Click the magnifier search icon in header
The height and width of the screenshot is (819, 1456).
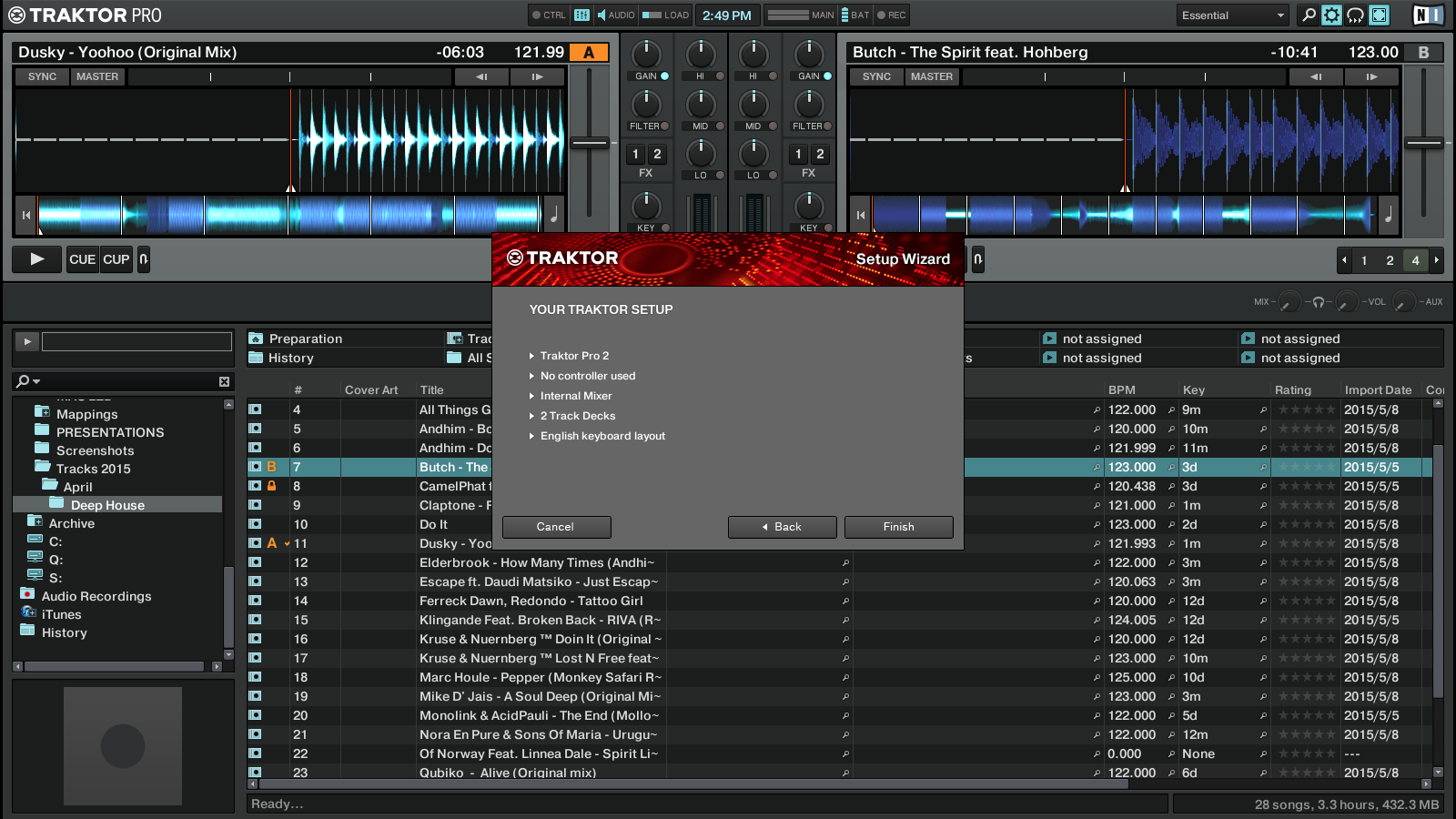pyautogui.click(x=1309, y=15)
